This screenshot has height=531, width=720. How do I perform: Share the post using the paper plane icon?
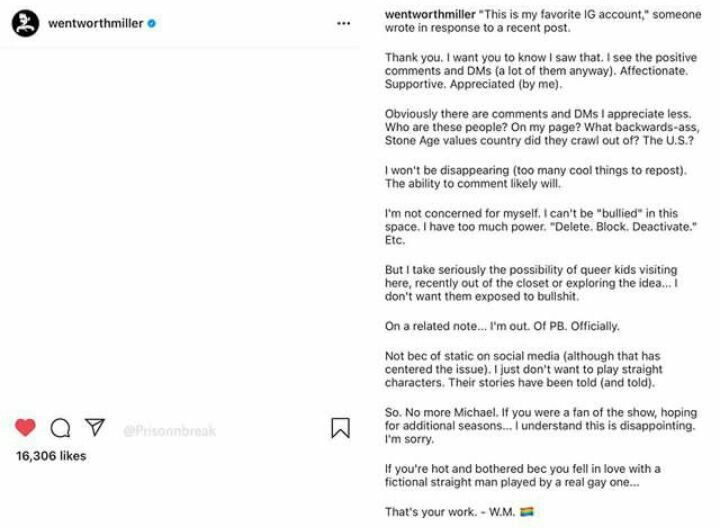tap(94, 428)
